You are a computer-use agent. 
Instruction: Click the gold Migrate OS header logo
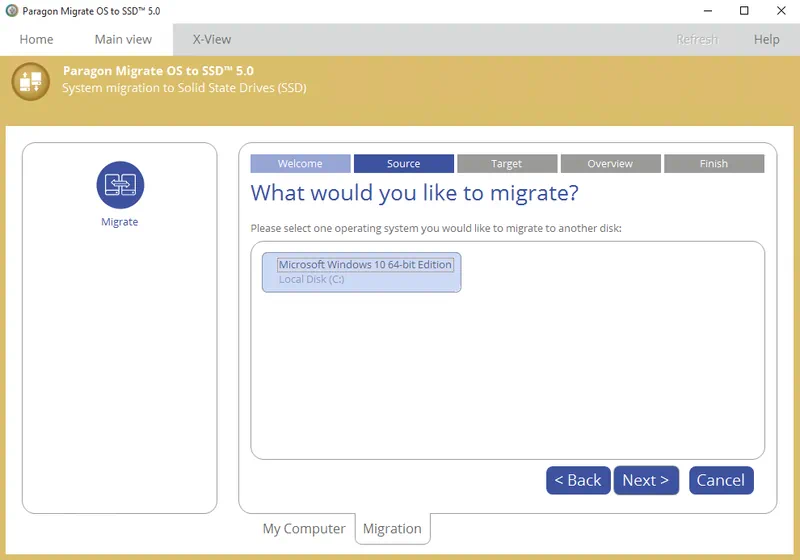(31, 82)
